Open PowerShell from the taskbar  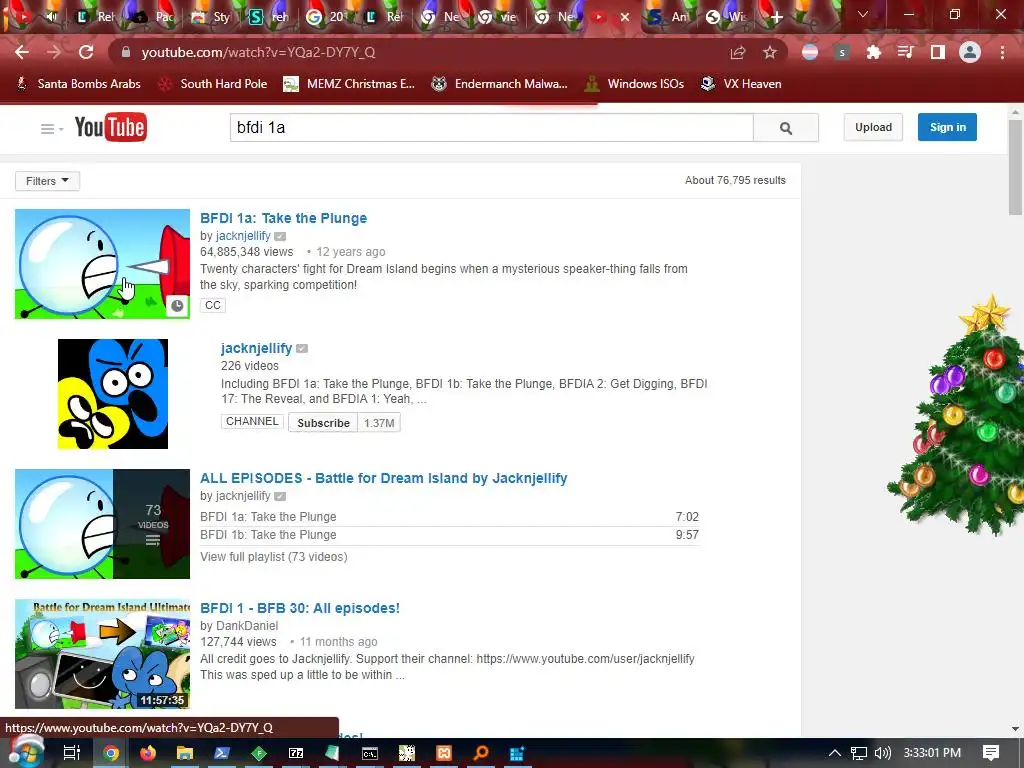pyautogui.click(x=222, y=753)
